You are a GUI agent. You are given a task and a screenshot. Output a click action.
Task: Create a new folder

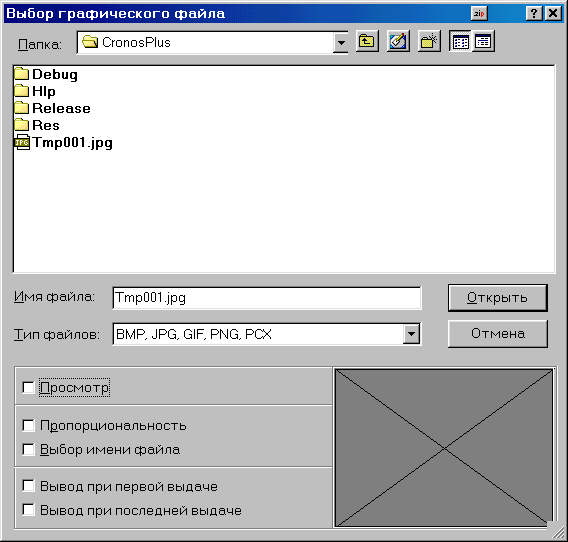(x=429, y=41)
